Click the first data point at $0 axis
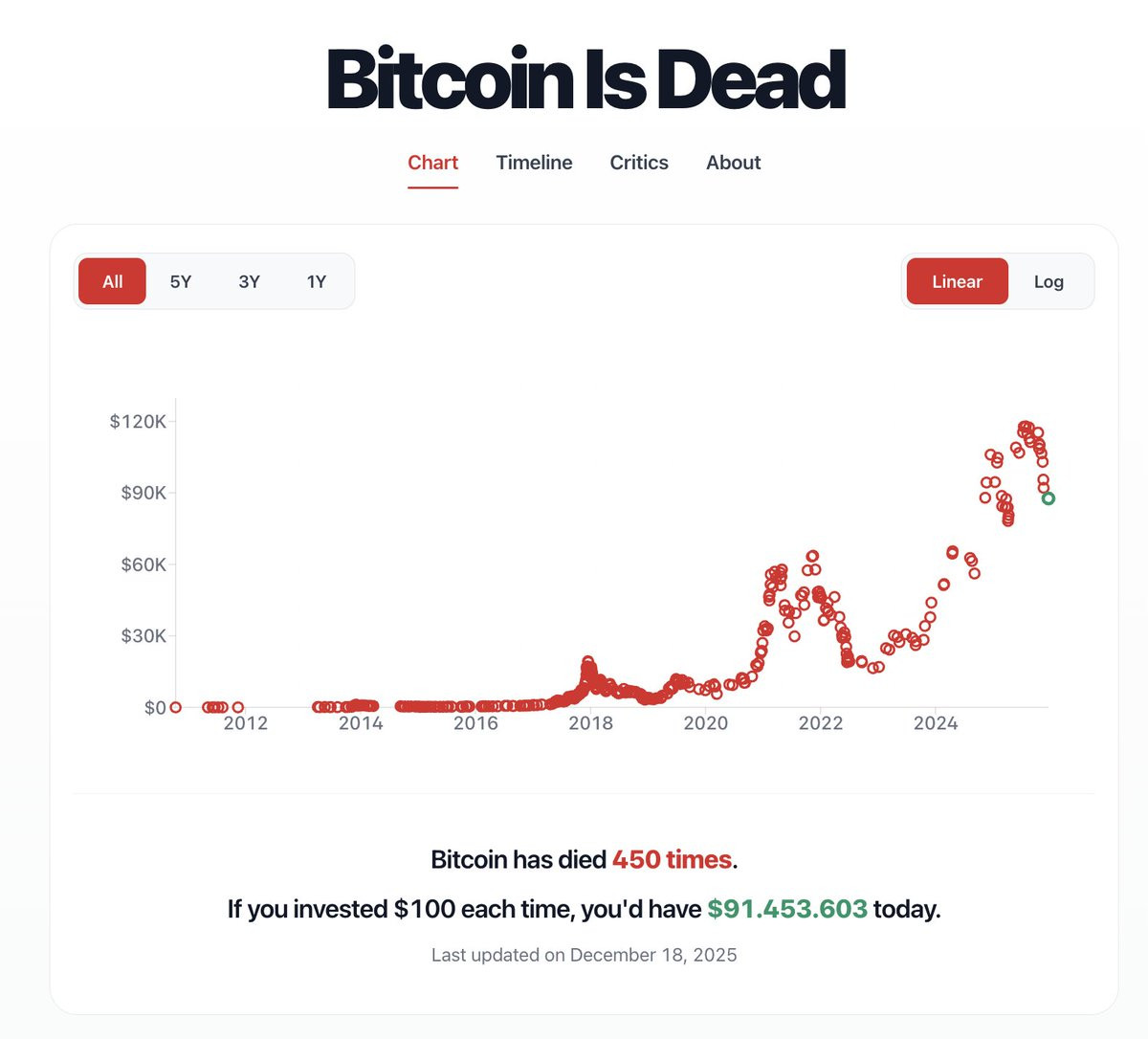This screenshot has height=1039, width=1148. click(x=175, y=707)
